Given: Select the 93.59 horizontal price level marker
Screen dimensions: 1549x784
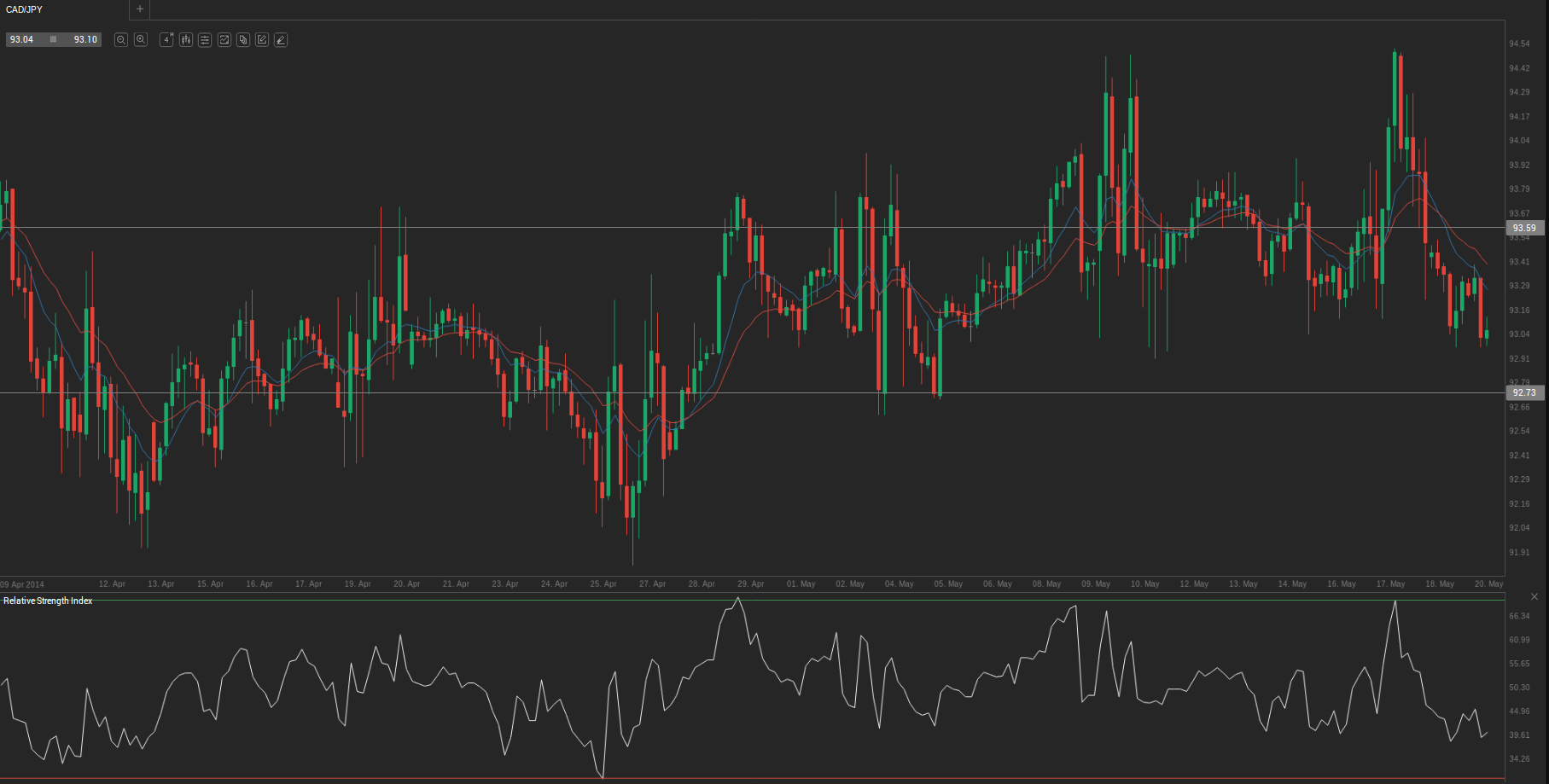Looking at the screenshot, I should pyautogui.click(x=1524, y=228).
